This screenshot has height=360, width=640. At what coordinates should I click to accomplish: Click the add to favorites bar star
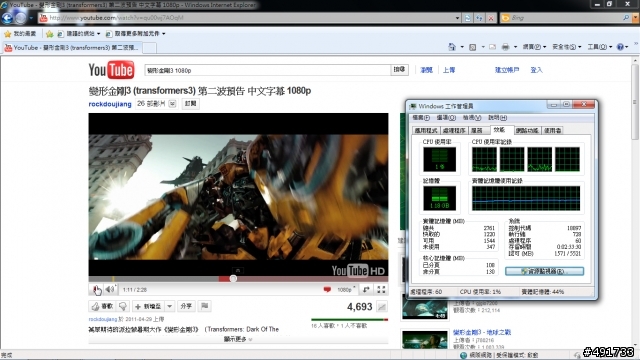tap(50, 33)
